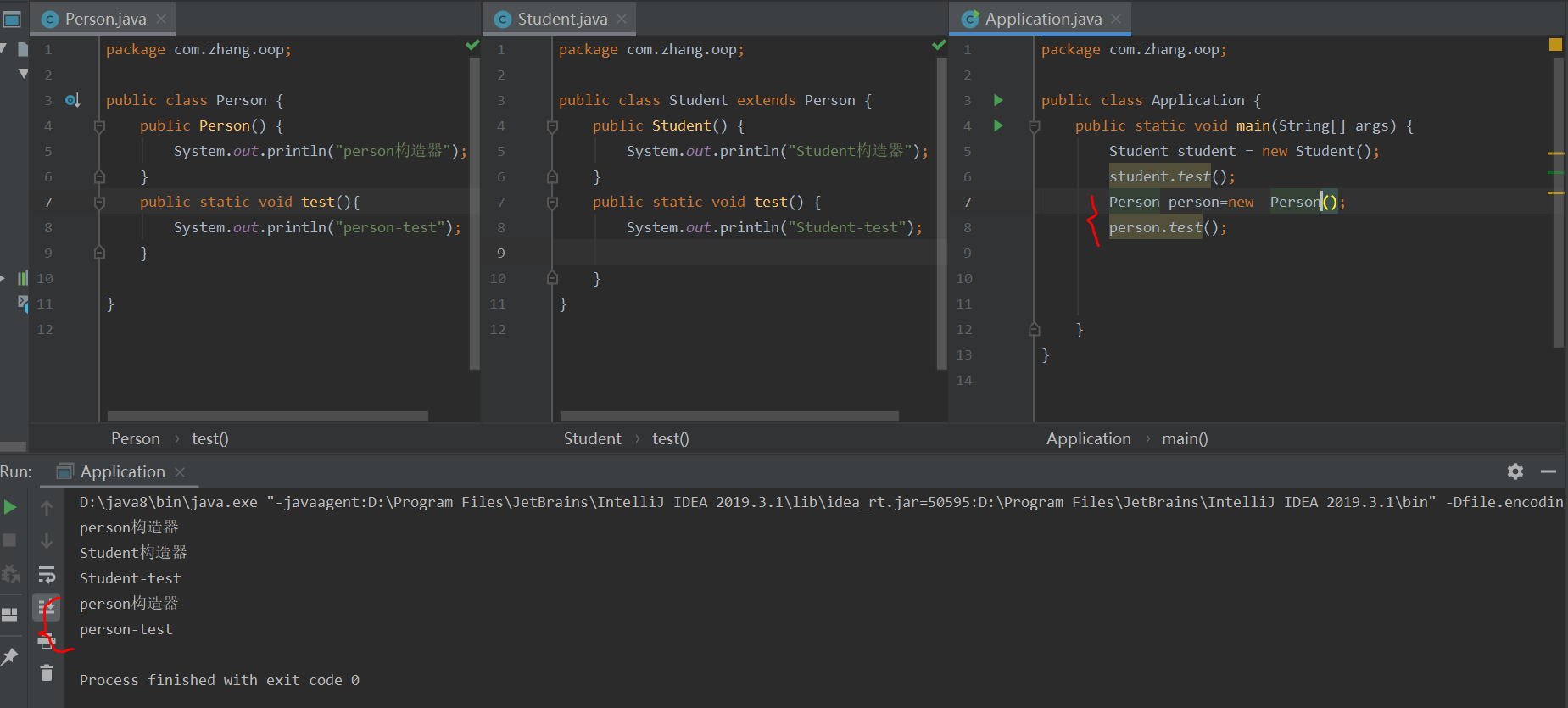
Task: Rerun Application with the green play button
Action: click(10, 508)
